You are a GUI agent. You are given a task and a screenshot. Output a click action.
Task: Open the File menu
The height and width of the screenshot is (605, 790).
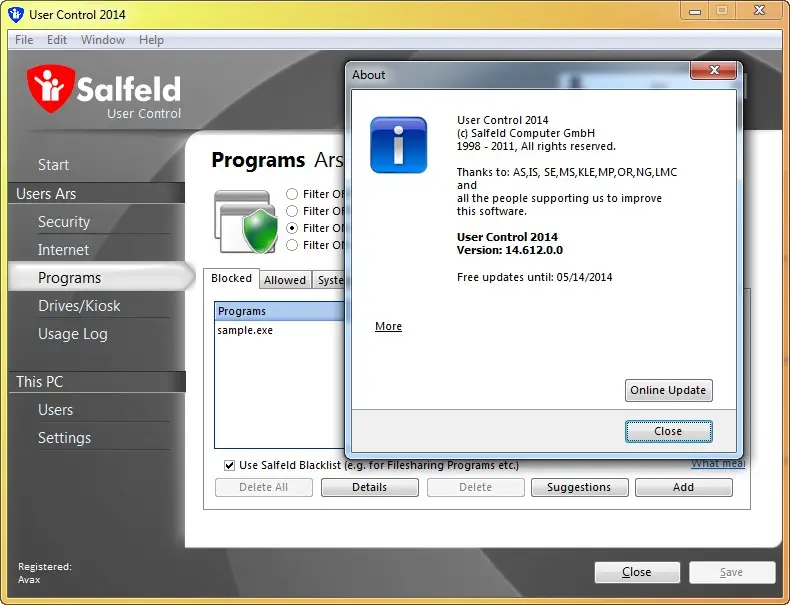click(x=24, y=40)
